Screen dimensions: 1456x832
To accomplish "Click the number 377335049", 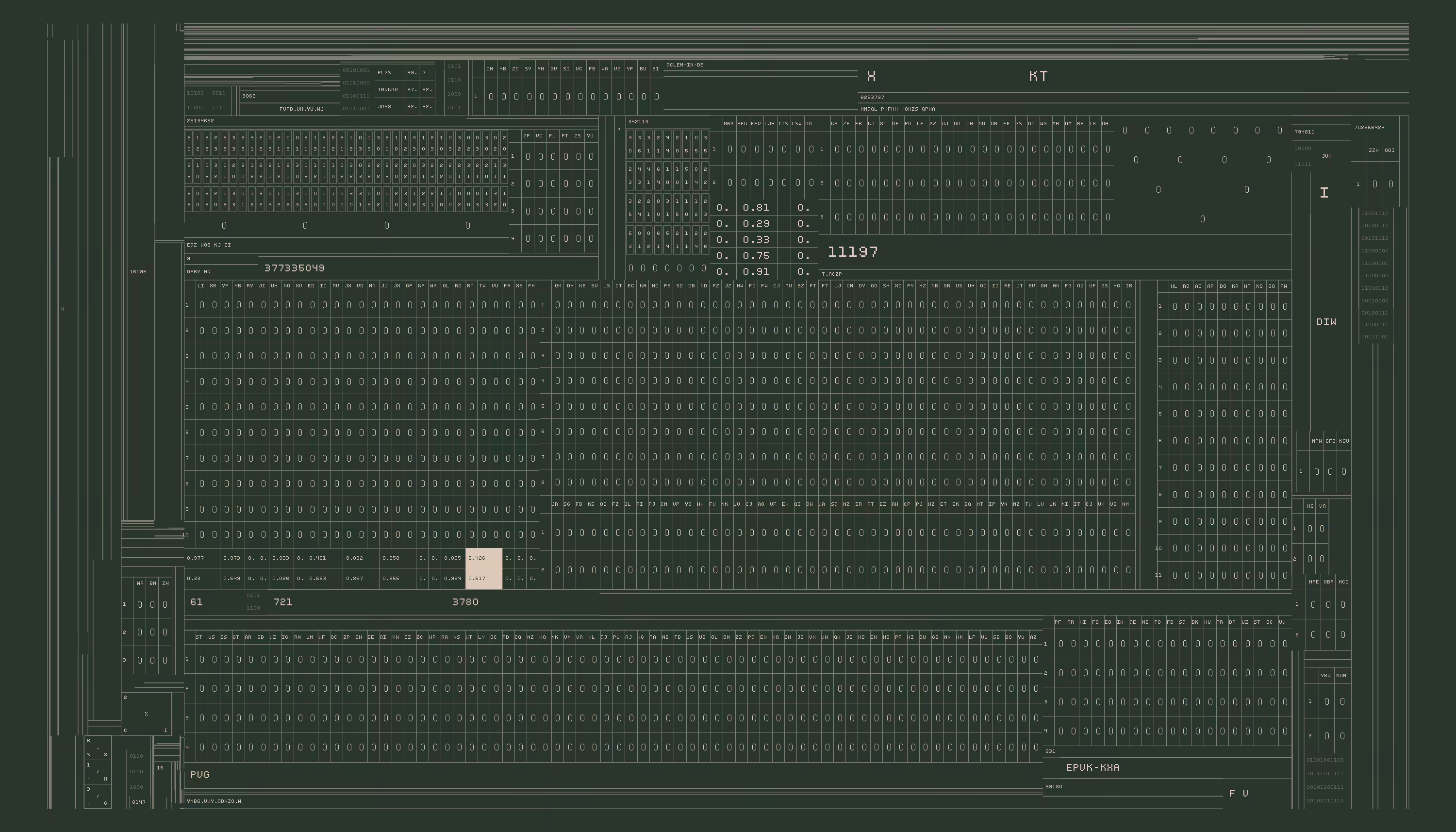I will point(295,268).
